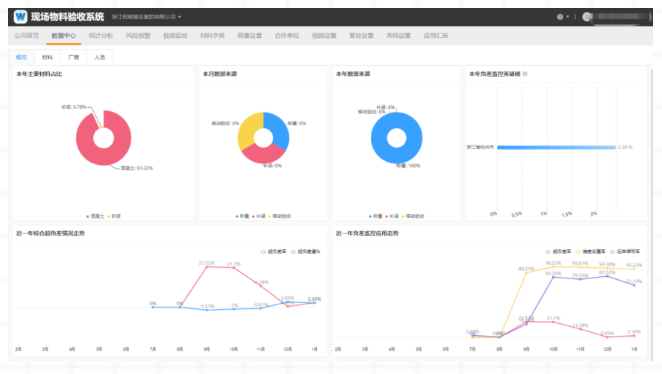
Task: Toggle the yellow-line legend in the right line chart
Action: click(591, 252)
